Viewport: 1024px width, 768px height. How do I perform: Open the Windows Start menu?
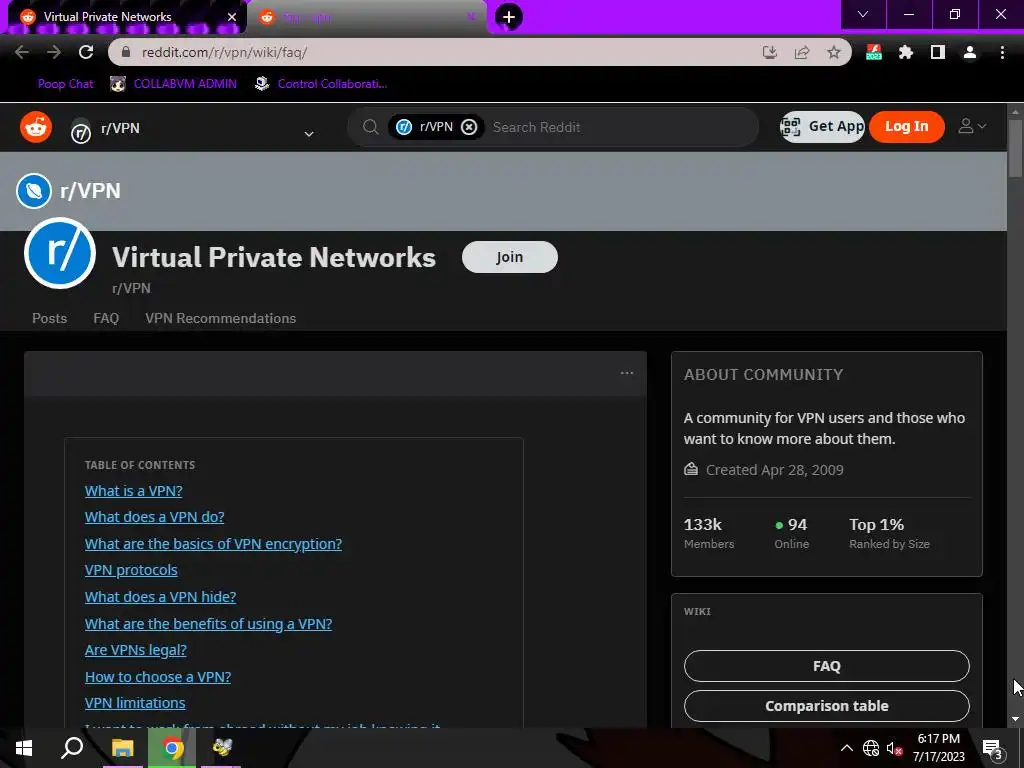click(24, 748)
